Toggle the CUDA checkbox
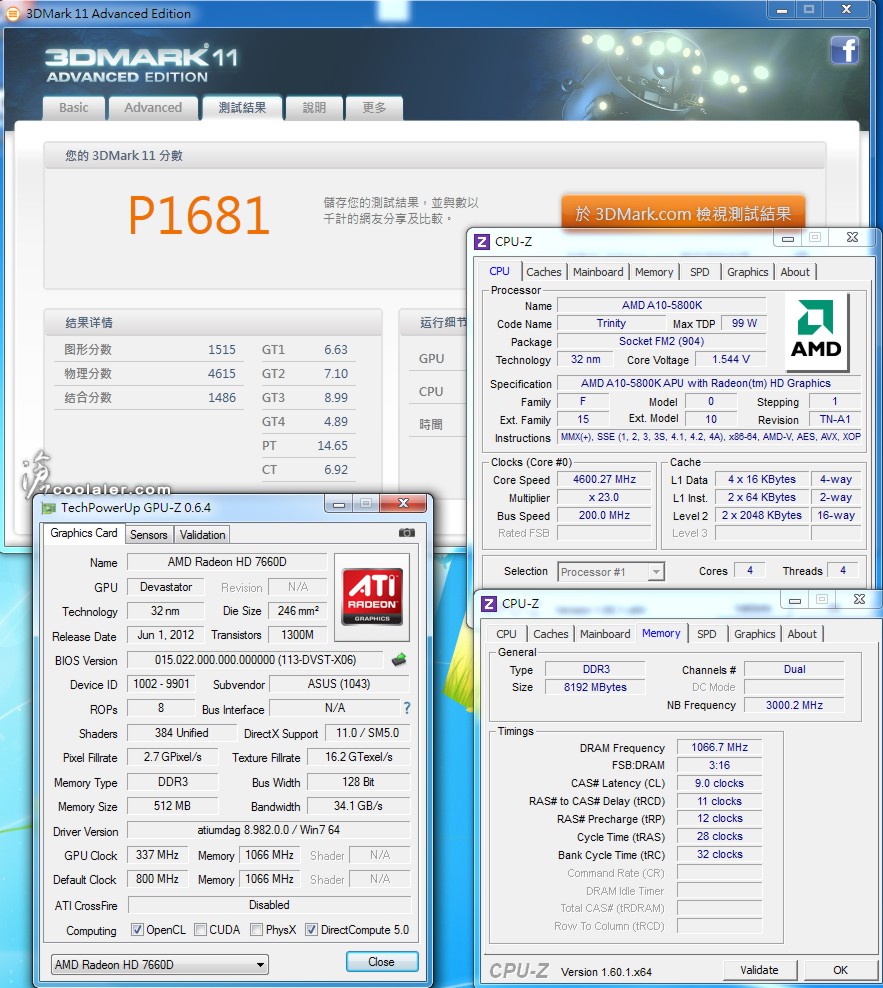883x988 pixels. [200, 929]
